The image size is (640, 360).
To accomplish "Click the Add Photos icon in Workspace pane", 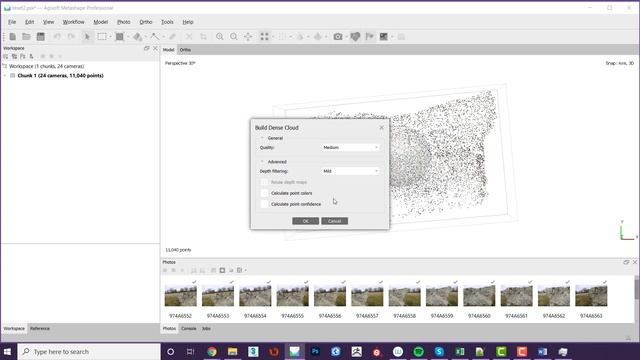I will click(x=14, y=56).
